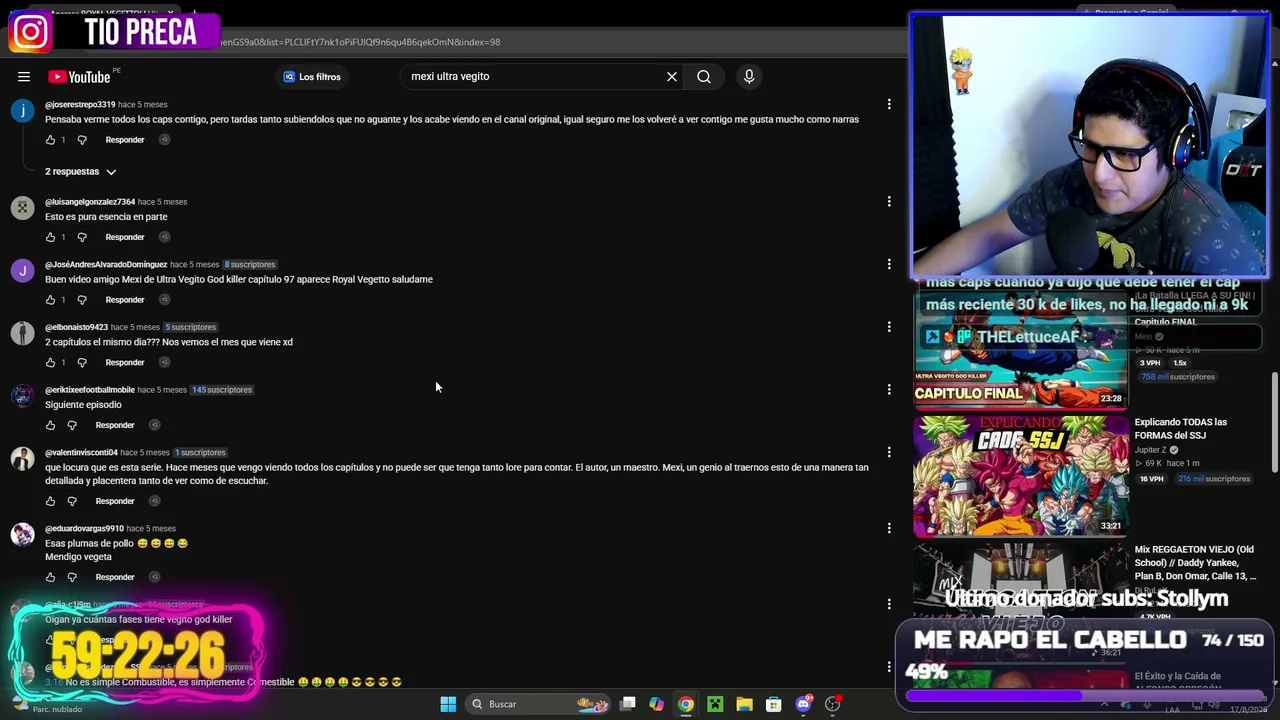
Task: Like the comment by @valentinvisconti04
Action: click(x=50, y=501)
